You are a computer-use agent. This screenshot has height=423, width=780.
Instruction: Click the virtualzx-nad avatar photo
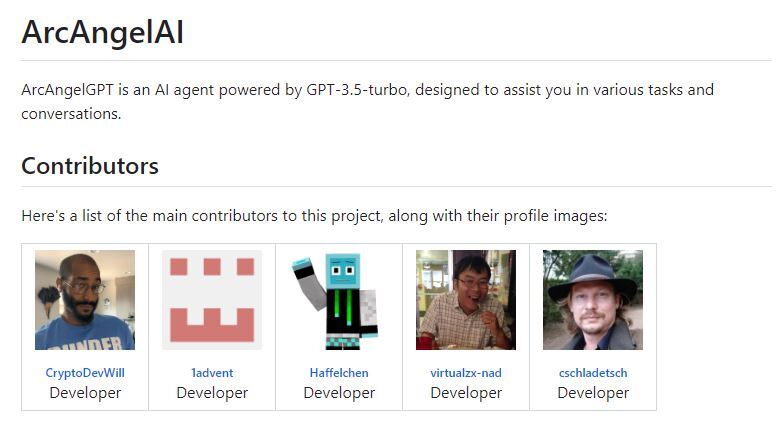click(x=466, y=300)
